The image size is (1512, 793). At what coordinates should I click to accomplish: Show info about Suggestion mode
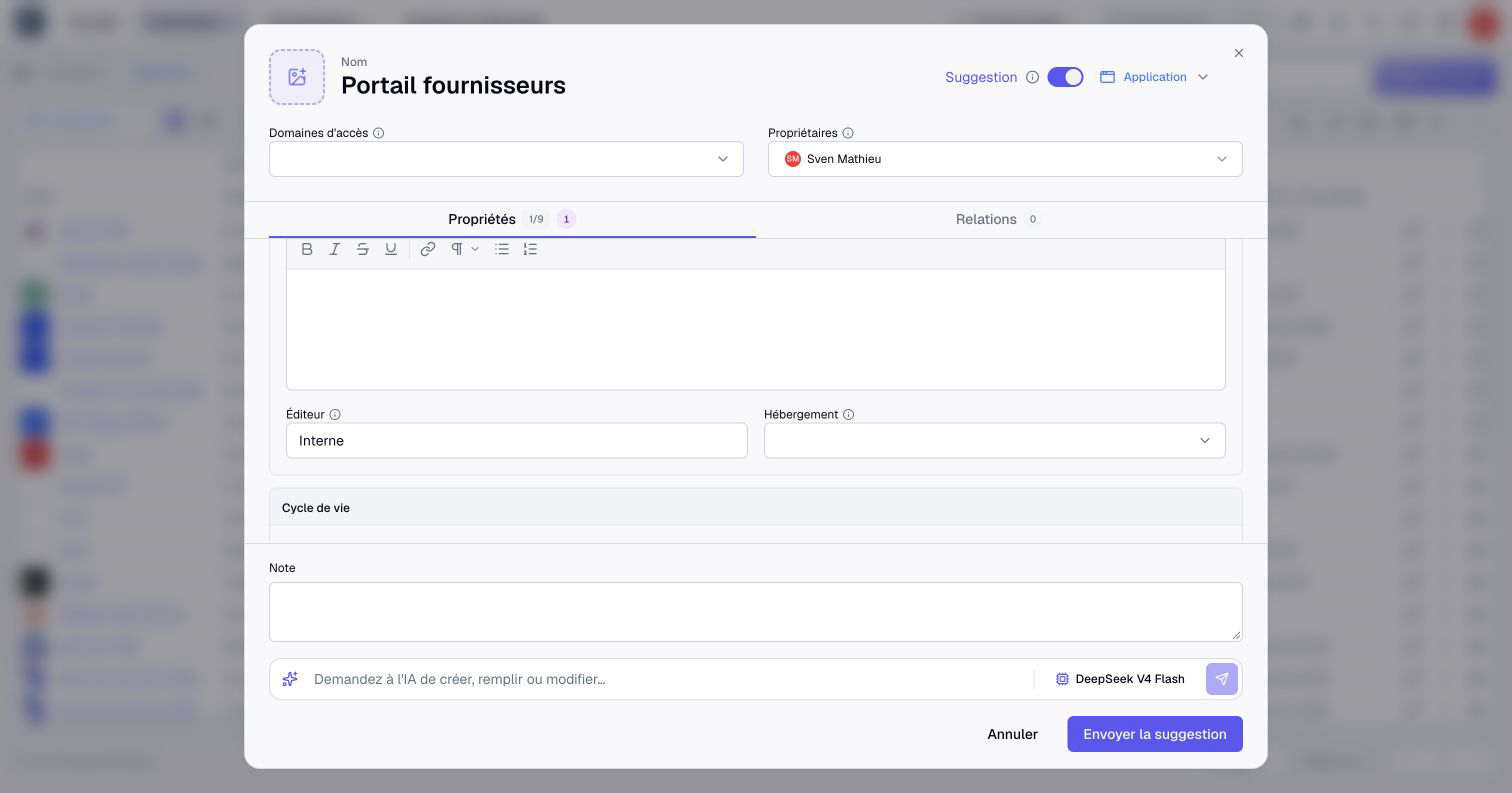click(x=1032, y=77)
